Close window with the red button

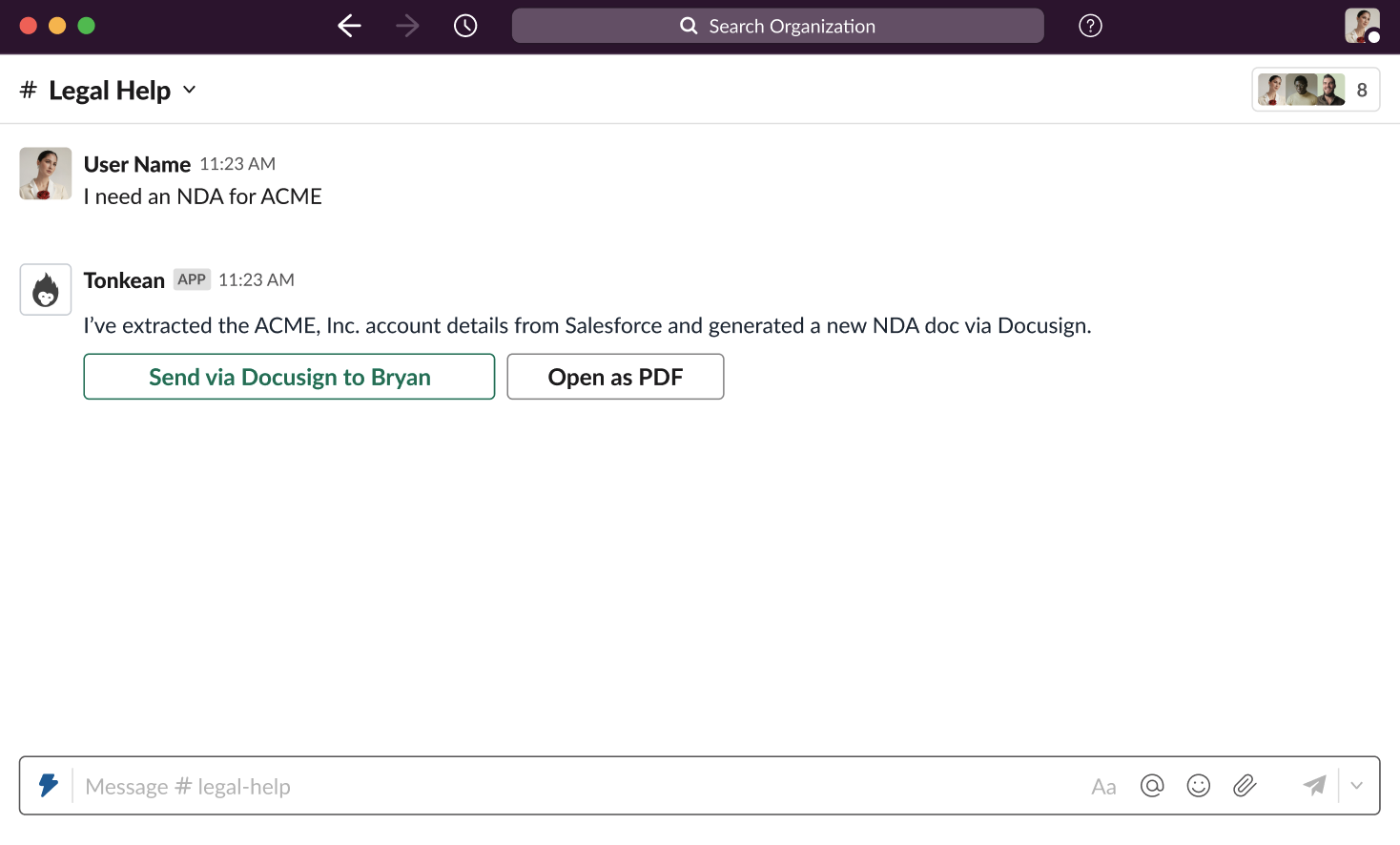click(x=29, y=26)
